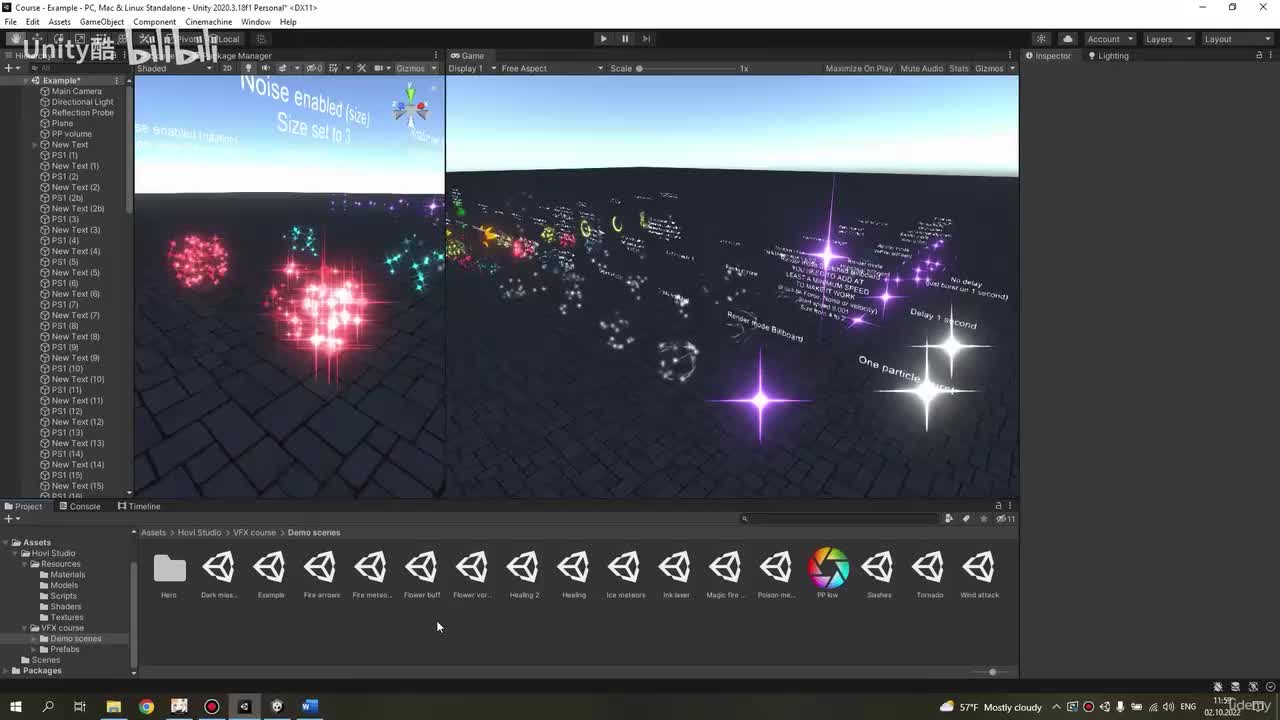Image resolution: width=1280 pixels, height=720 pixels.
Task: Open the Layers dropdown
Action: [1167, 39]
